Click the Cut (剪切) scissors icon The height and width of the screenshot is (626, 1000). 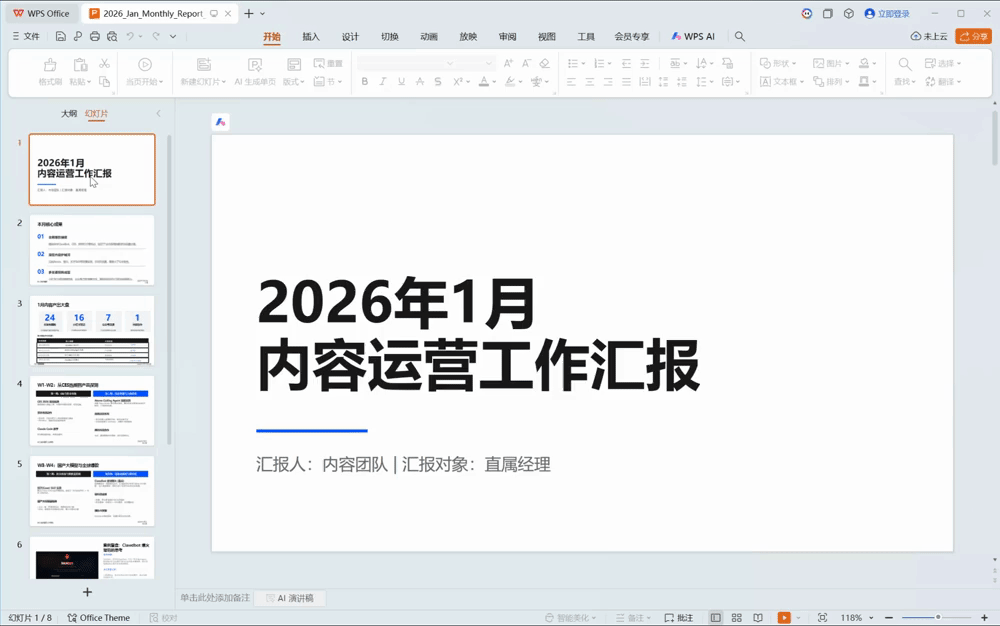pyautogui.click(x=103, y=64)
